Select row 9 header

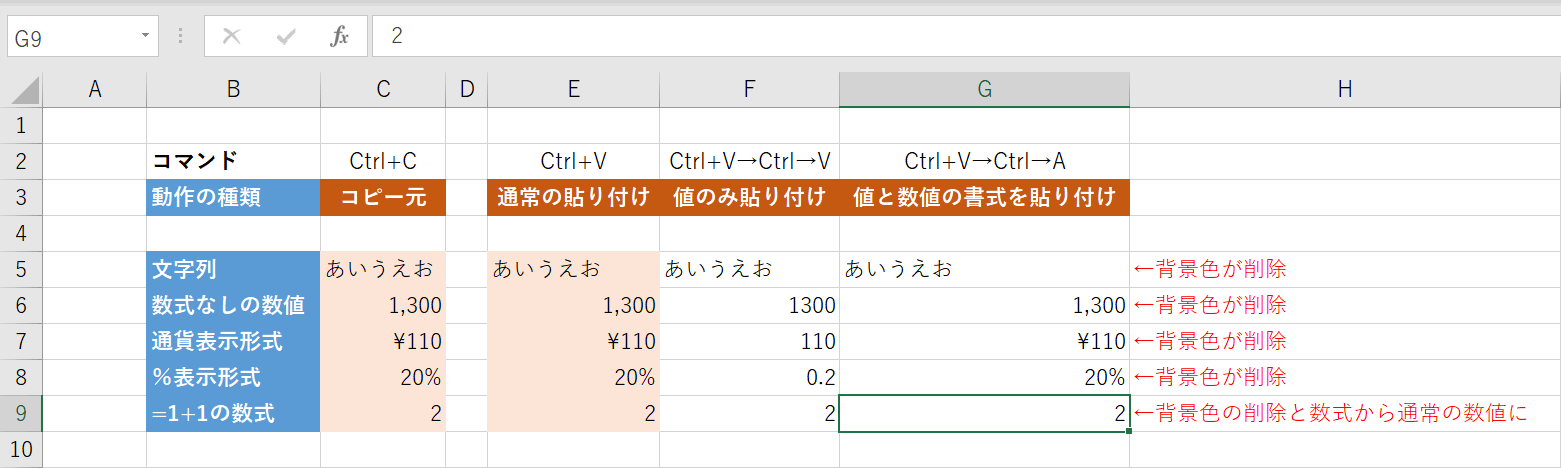(21, 413)
